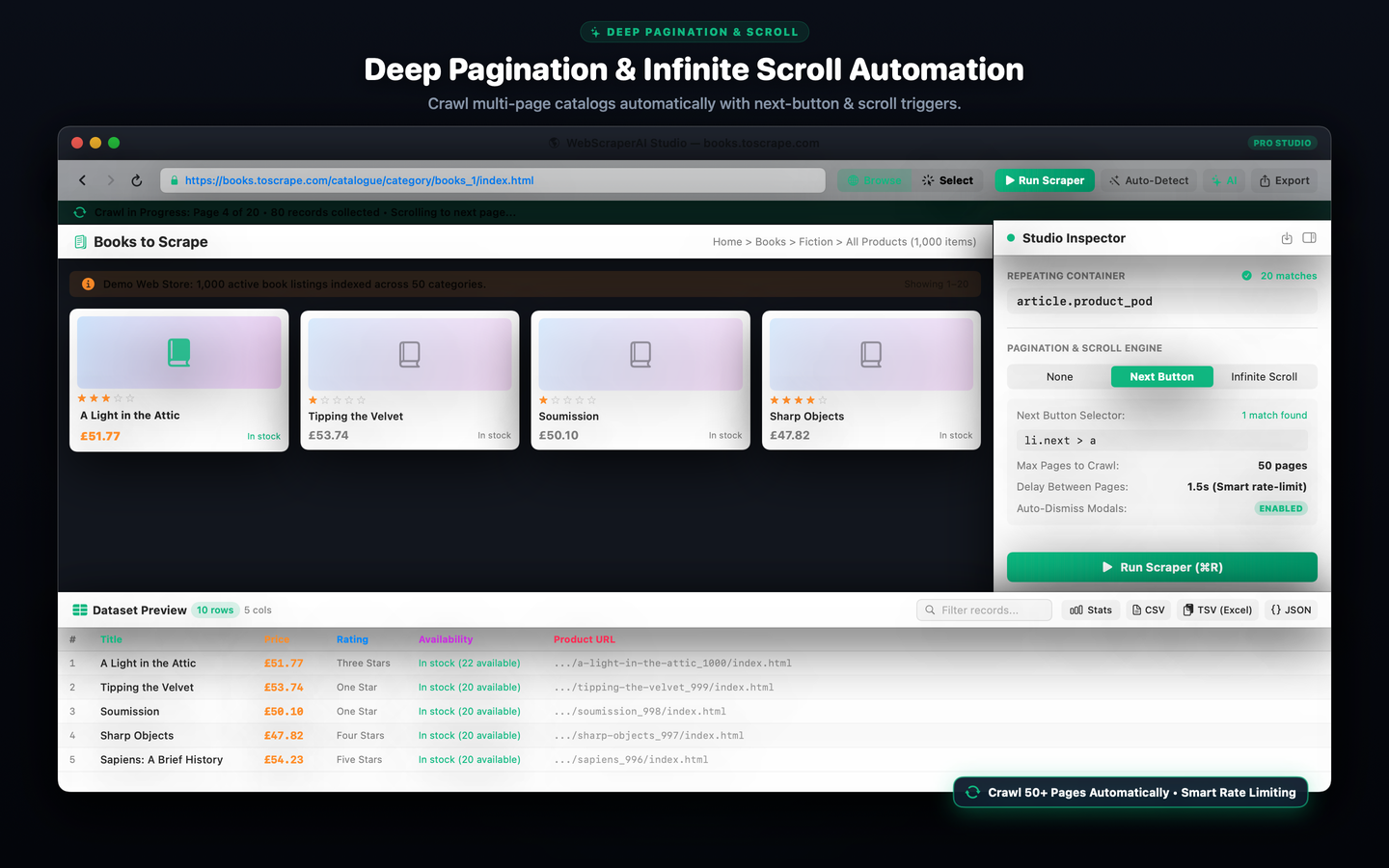
Task: Export the dataset as CSV
Action: pyautogui.click(x=1149, y=610)
